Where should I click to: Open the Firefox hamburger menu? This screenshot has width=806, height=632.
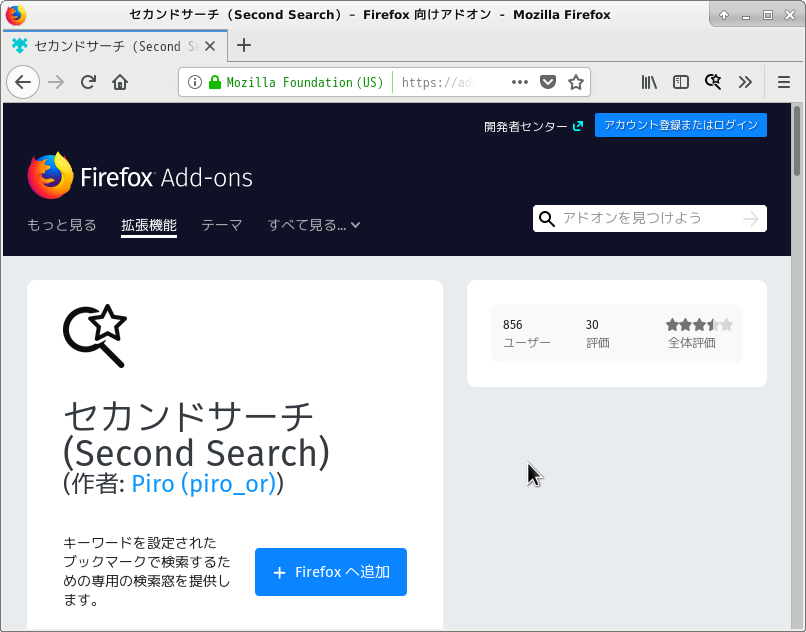pyautogui.click(x=781, y=82)
